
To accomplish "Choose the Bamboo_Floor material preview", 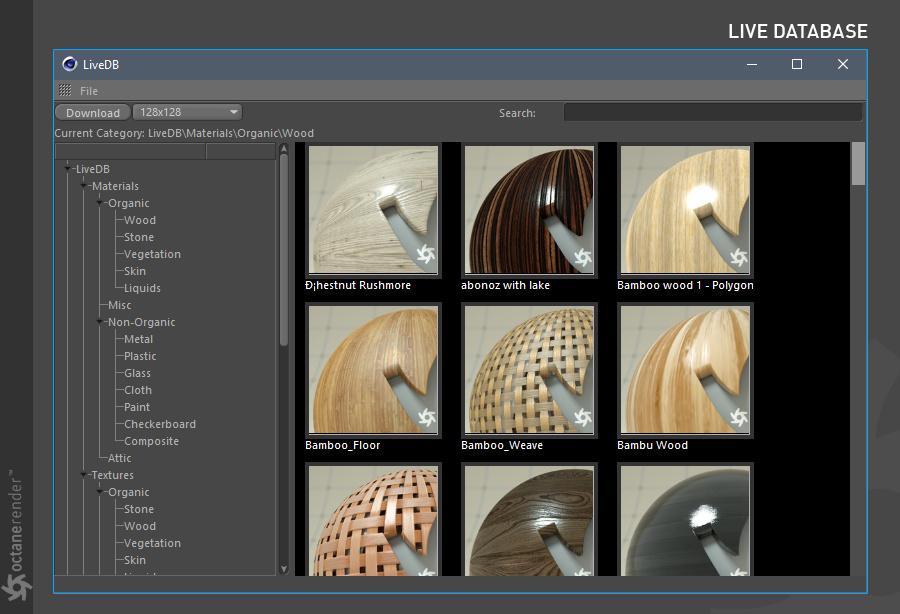I will click(373, 370).
